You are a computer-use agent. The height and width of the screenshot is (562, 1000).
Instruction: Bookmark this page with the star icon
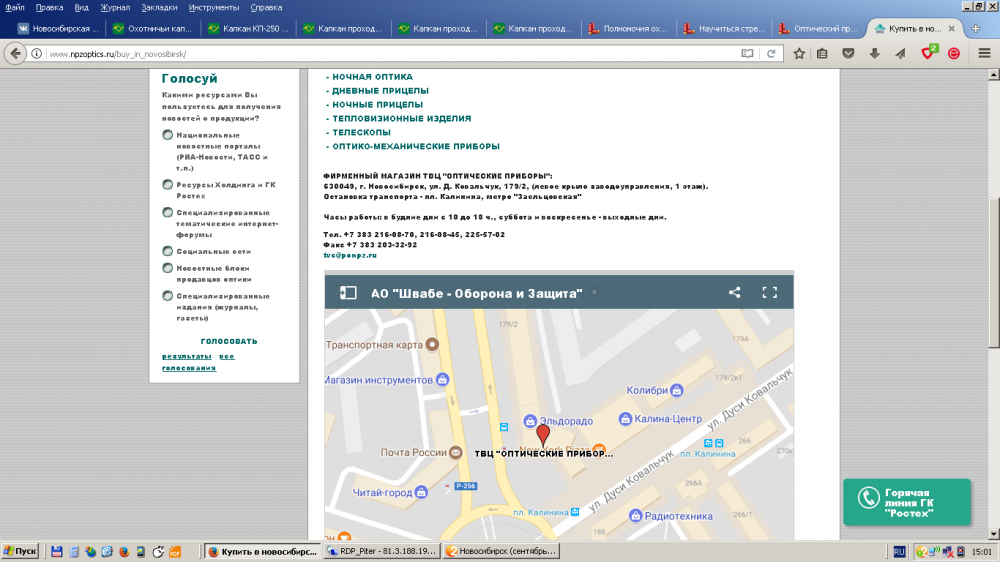click(x=799, y=53)
